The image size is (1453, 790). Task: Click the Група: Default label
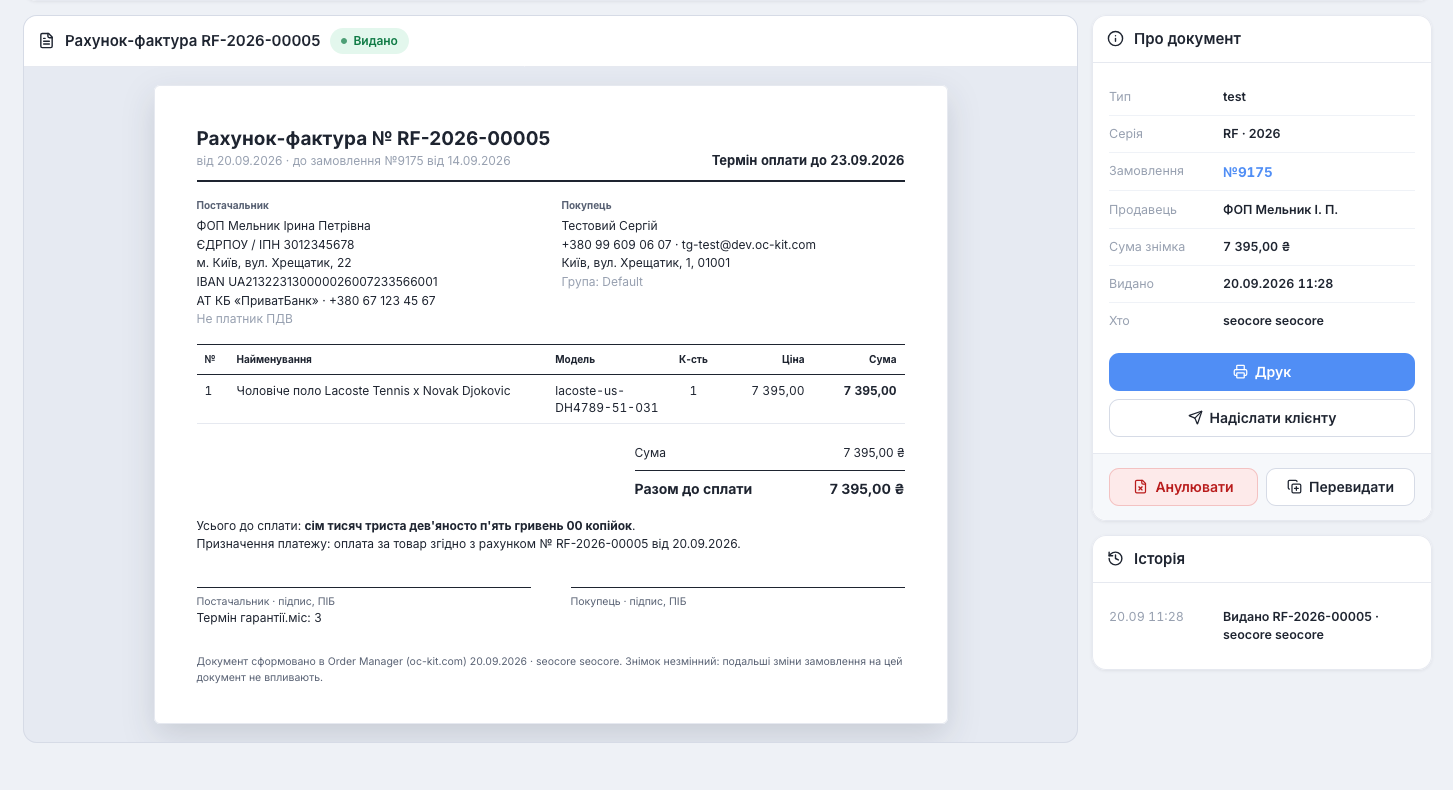pos(602,282)
